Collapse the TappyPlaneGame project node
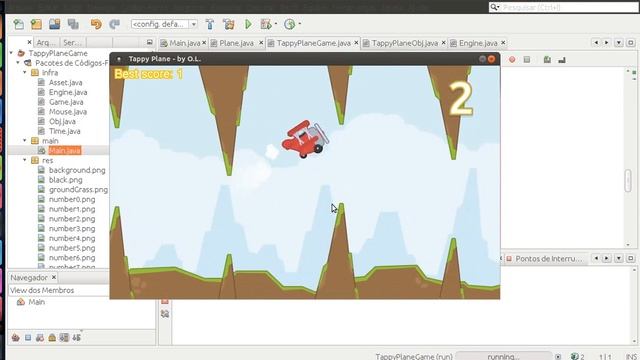This screenshot has width=640, height=360. coord(11,53)
